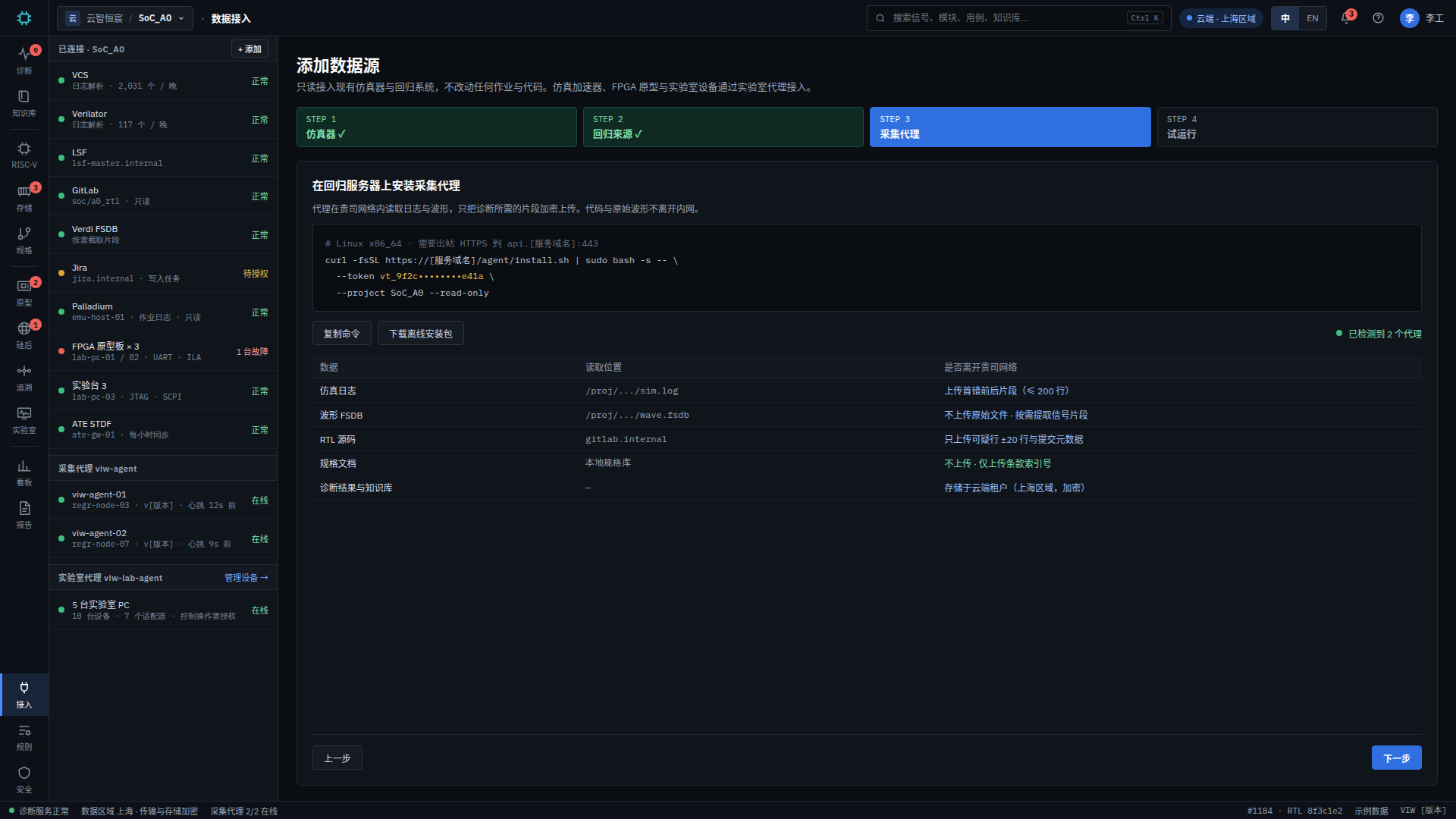The height and width of the screenshot is (819, 1456).
Task: Click the 下载离线安装包 button
Action: click(421, 334)
